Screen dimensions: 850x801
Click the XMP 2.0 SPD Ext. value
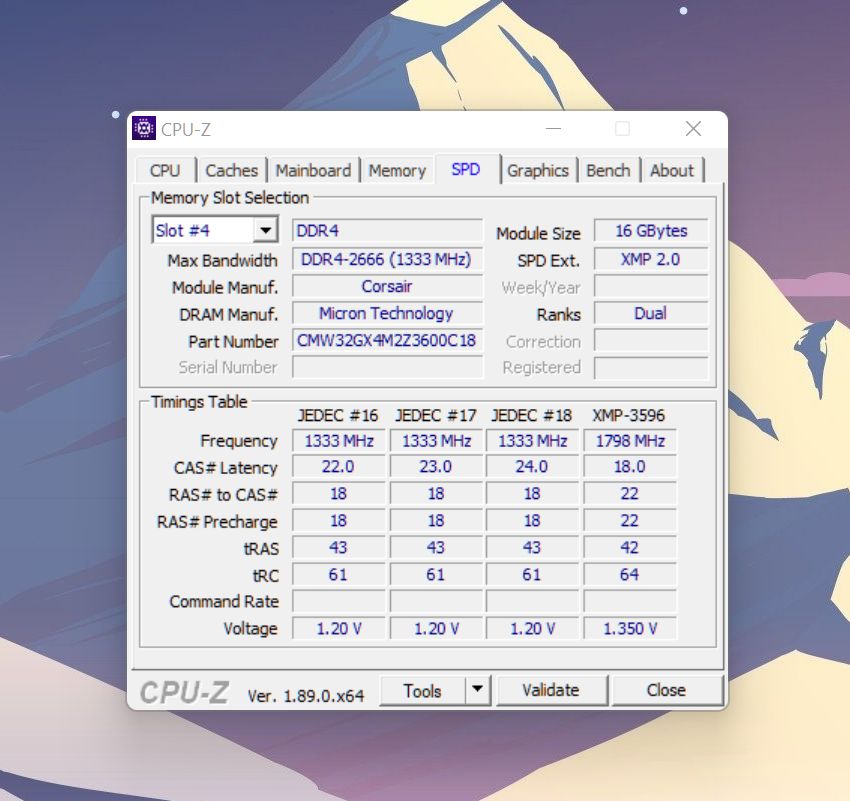(x=651, y=259)
